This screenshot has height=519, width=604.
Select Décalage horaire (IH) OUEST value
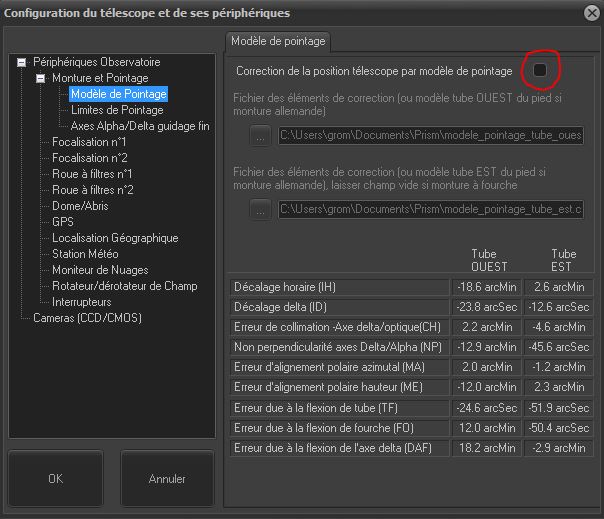490,286
